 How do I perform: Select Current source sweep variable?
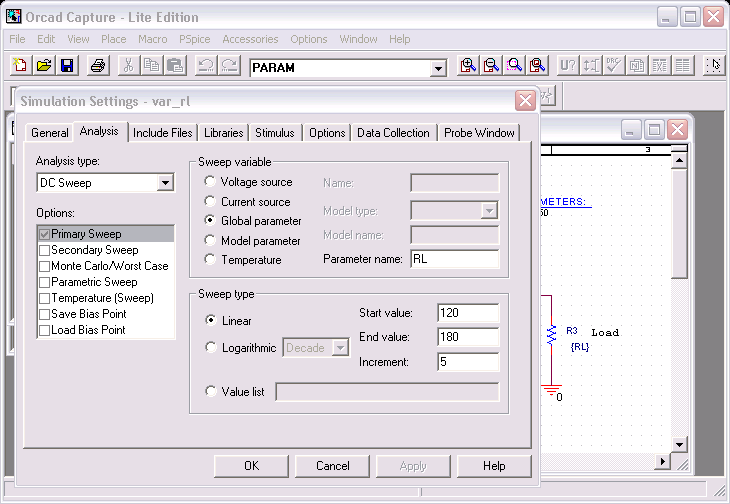point(210,201)
